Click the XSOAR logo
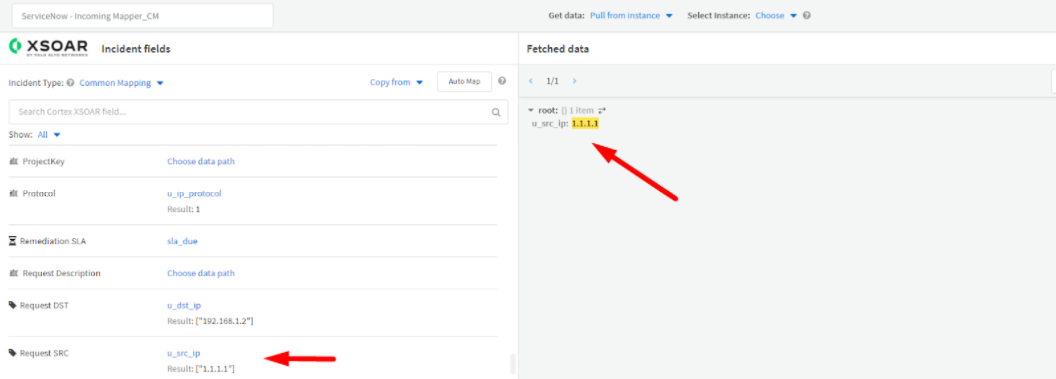 [x=48, y=48]
